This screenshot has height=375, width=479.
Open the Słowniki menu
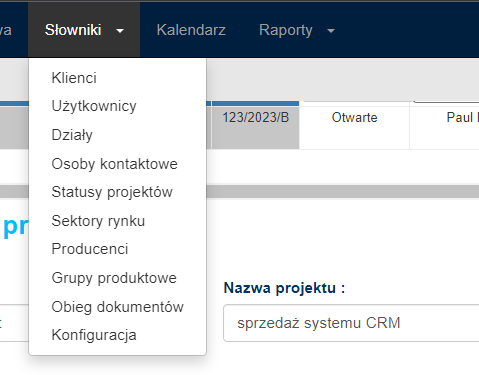84,30
